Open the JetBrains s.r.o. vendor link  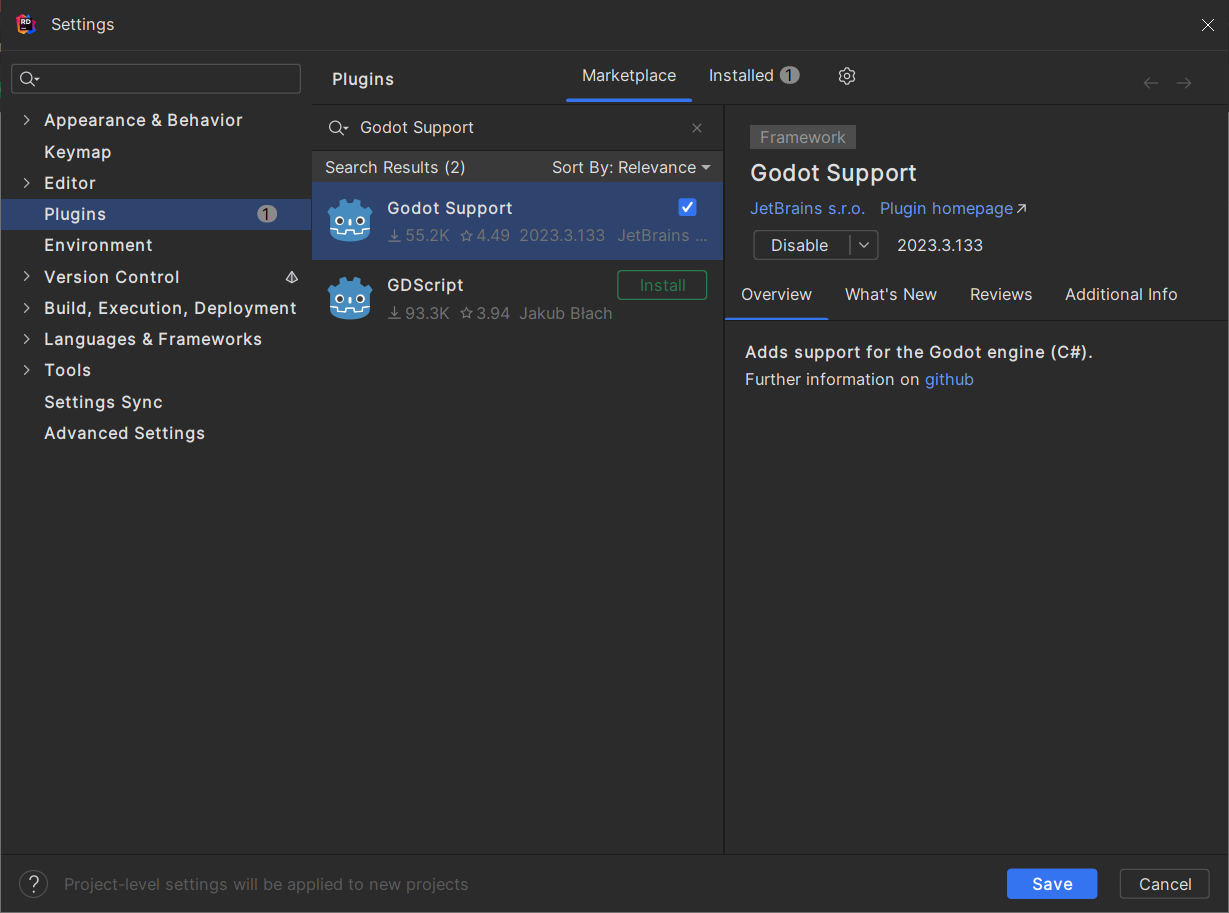[808, 209]
